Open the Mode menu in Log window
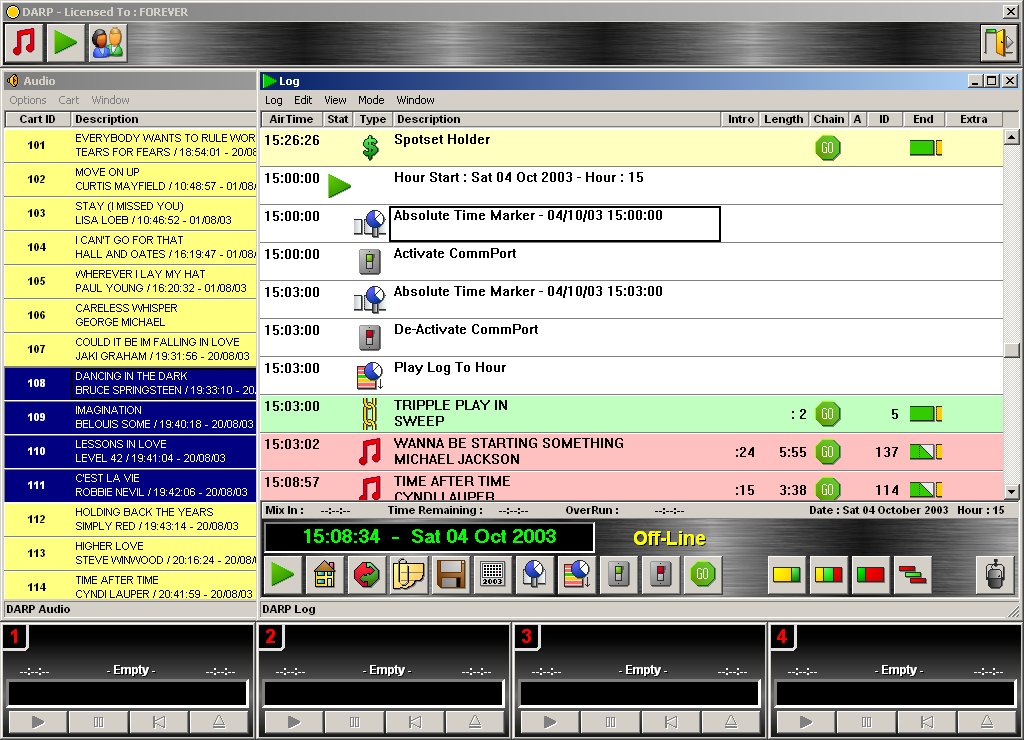The height and width of the screenshot is (740, 1024). [x=371, y=100]
